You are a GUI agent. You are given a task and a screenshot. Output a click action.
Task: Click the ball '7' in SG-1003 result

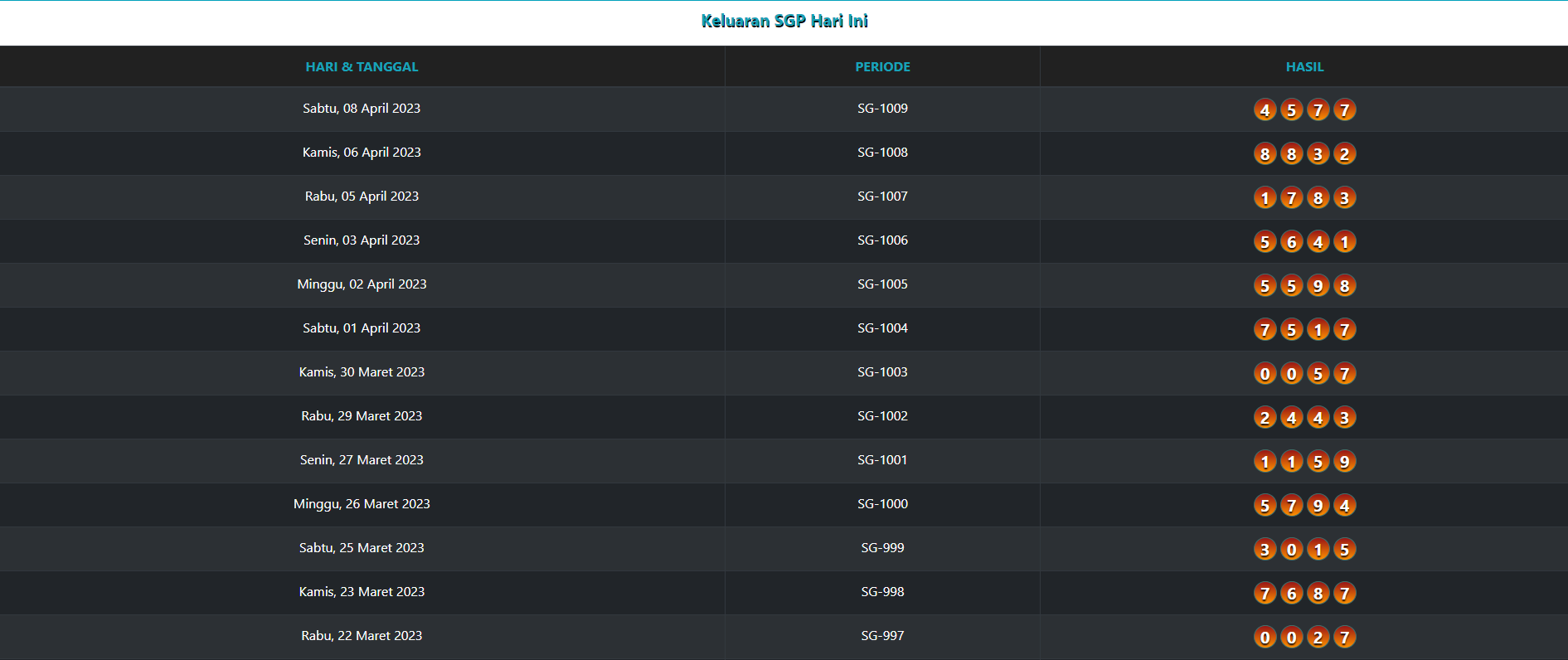pos(1345,373)
